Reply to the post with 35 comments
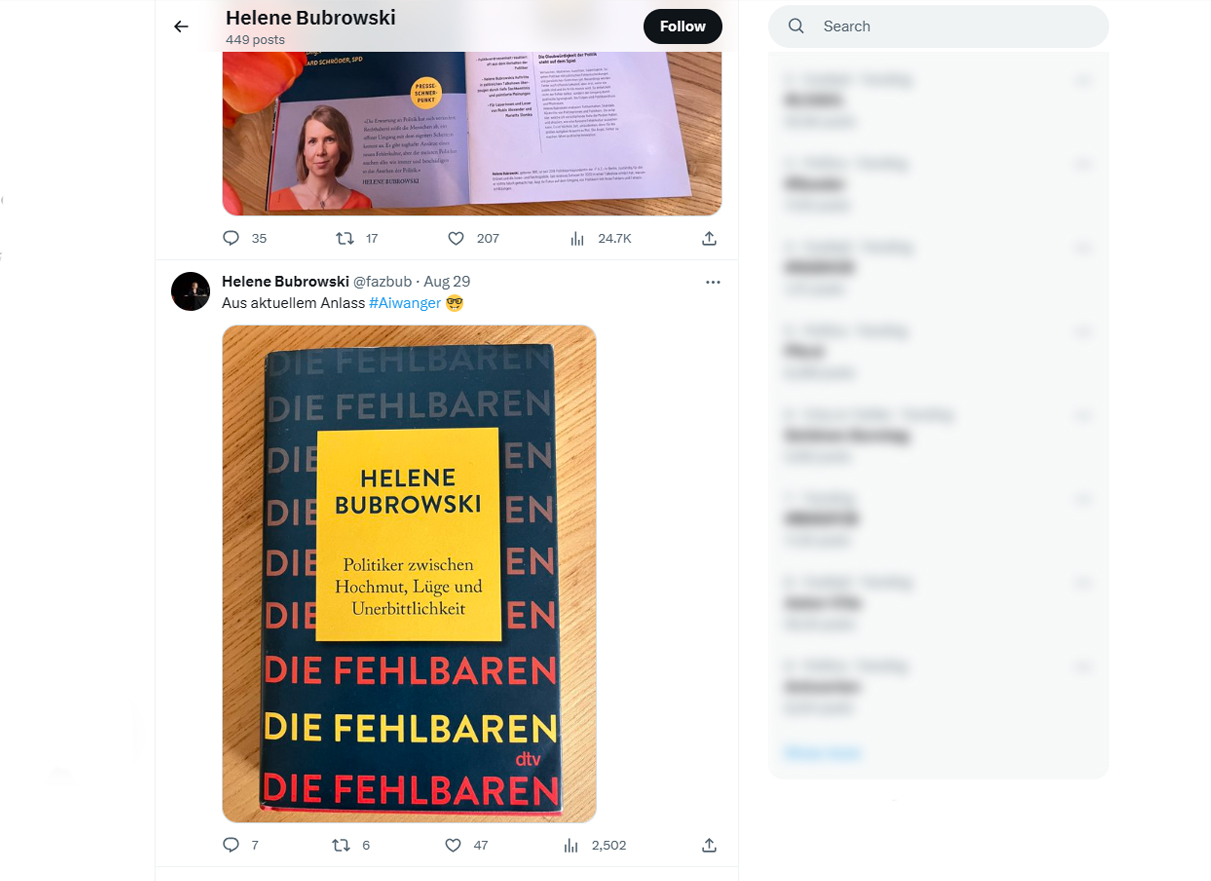Viewport: 1211px width, 881px height. point(231,238)
